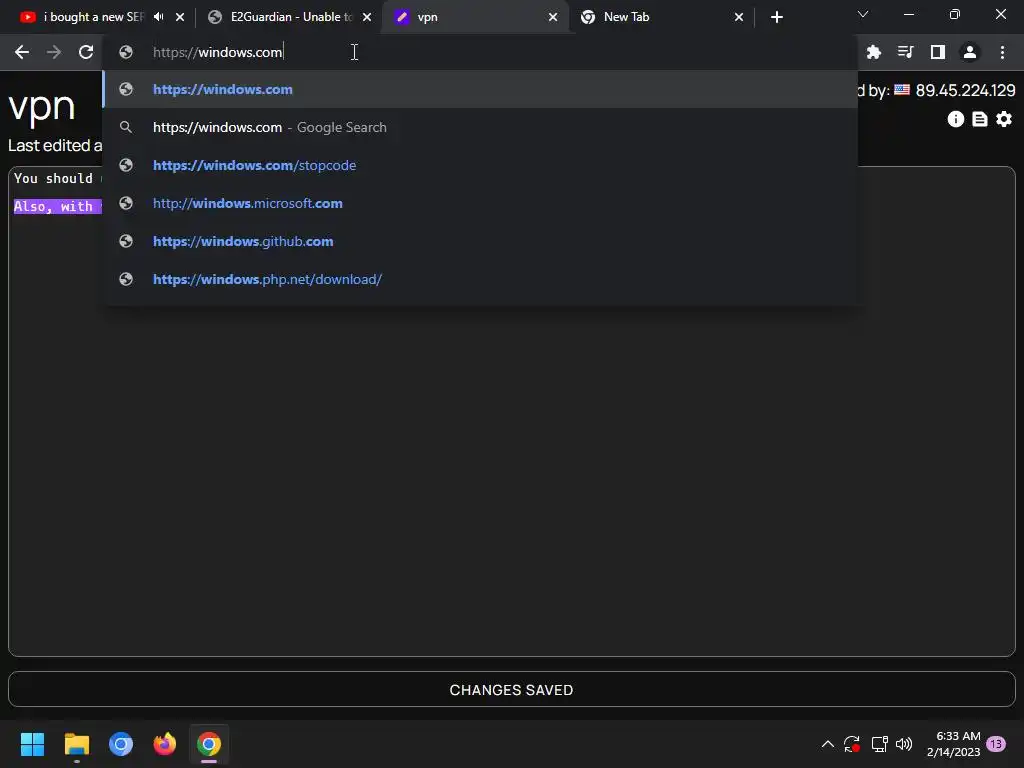The height and width of the screenshot is (768, 1024).
Task: Close the E2Guardian tab
Action: click(367, 17)
